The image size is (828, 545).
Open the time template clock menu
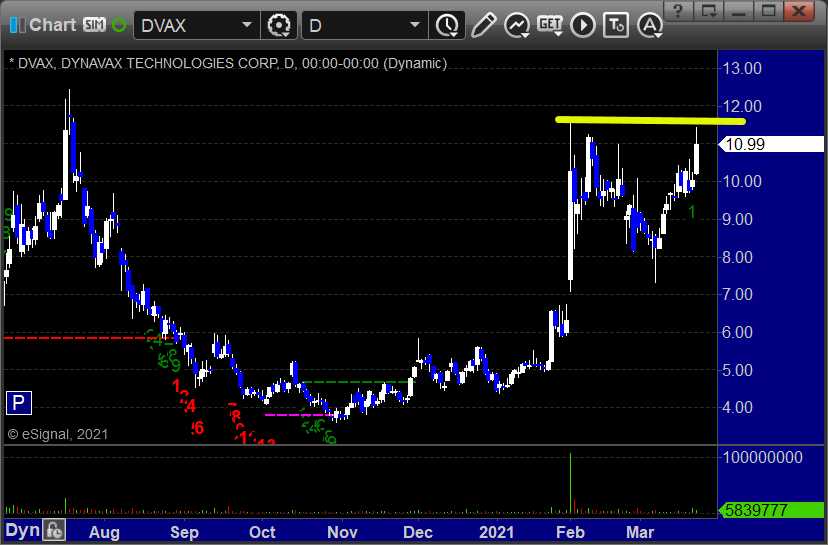click(x=448, y=25)
